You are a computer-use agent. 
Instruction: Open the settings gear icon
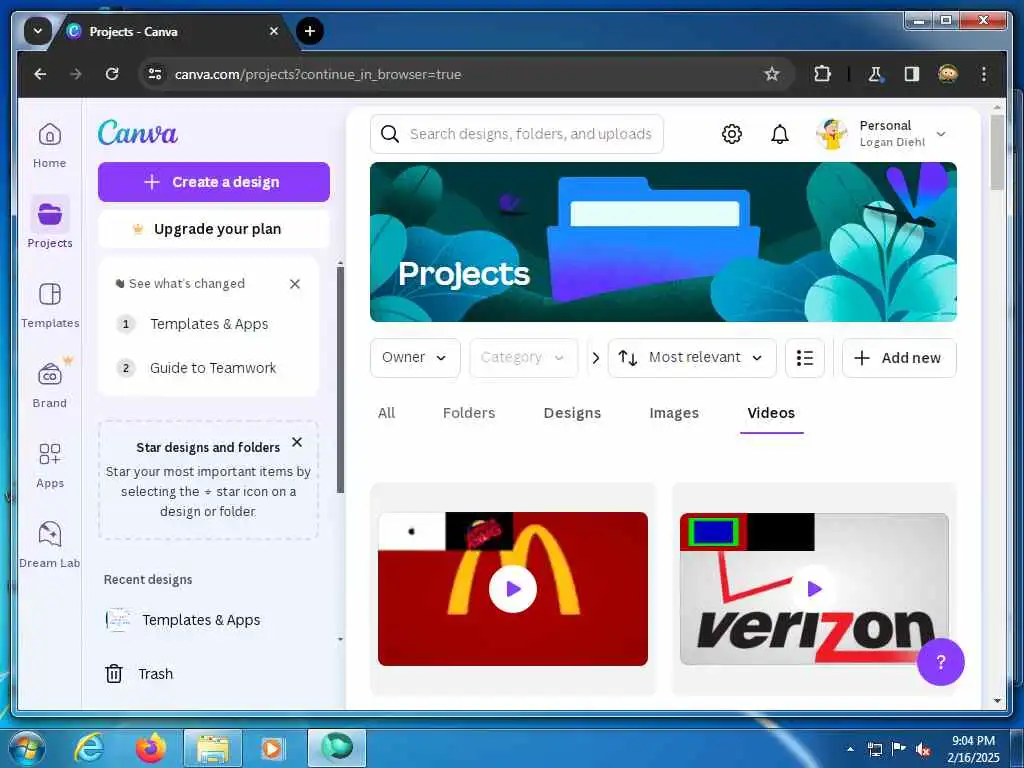(x=731, y=134)
